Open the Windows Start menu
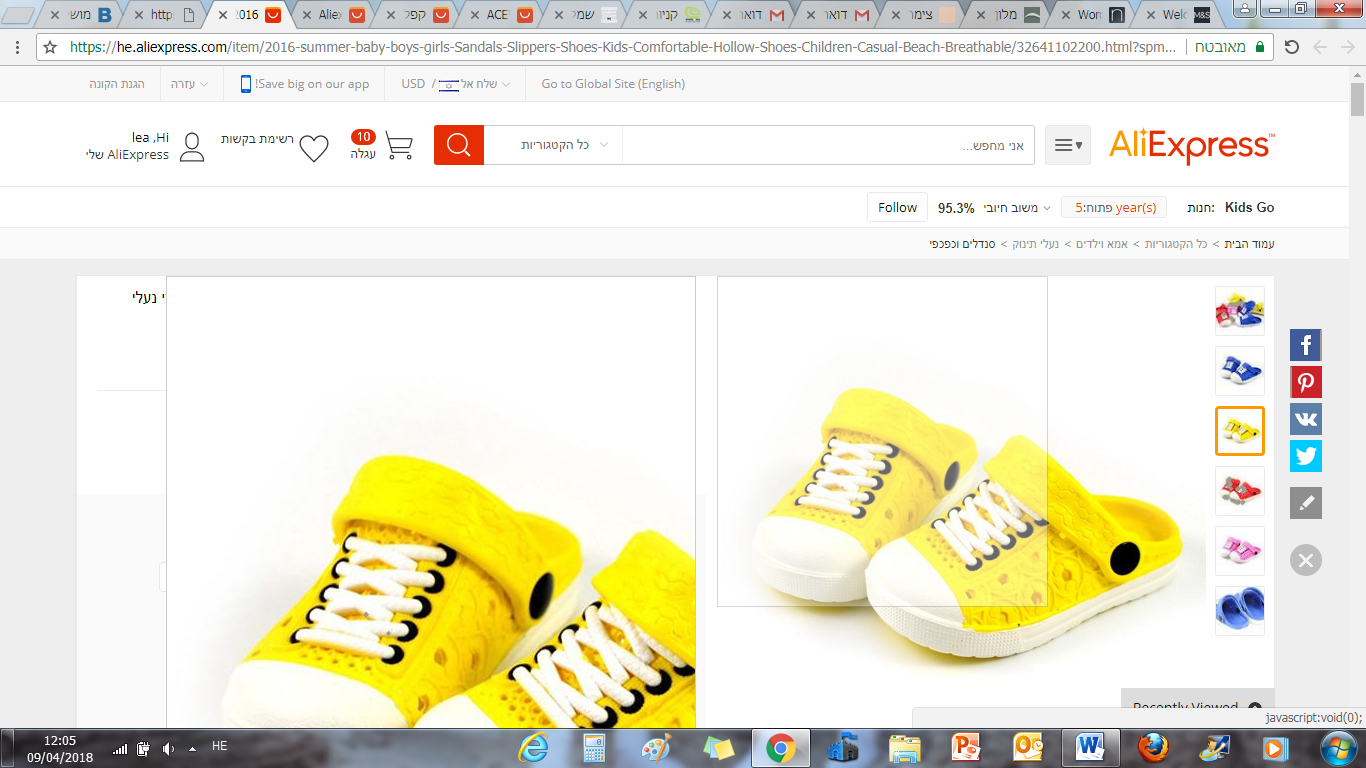The width and height of the screenshot is (1366, 768). click(1337, 748)
